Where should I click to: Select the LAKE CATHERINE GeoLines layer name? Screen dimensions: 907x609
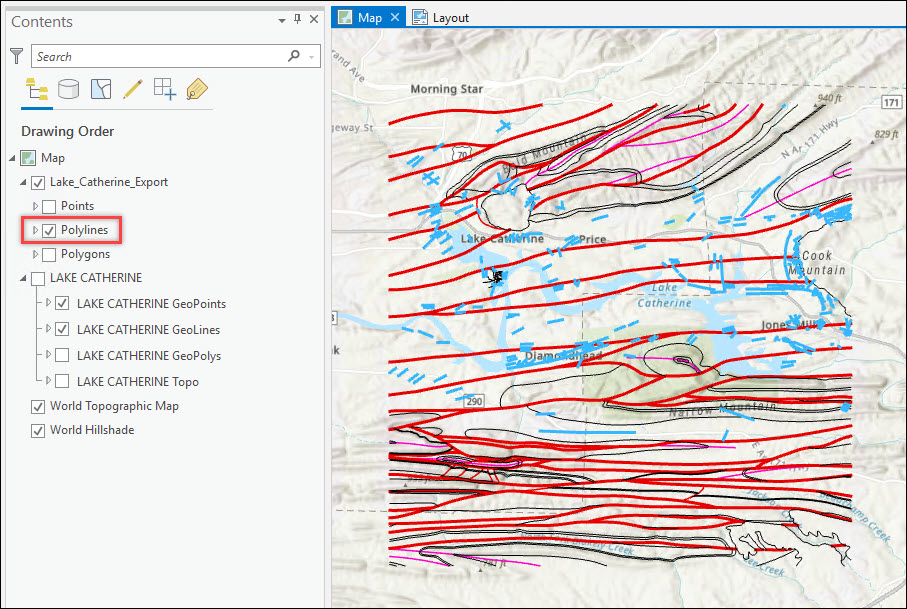[148, 330]
